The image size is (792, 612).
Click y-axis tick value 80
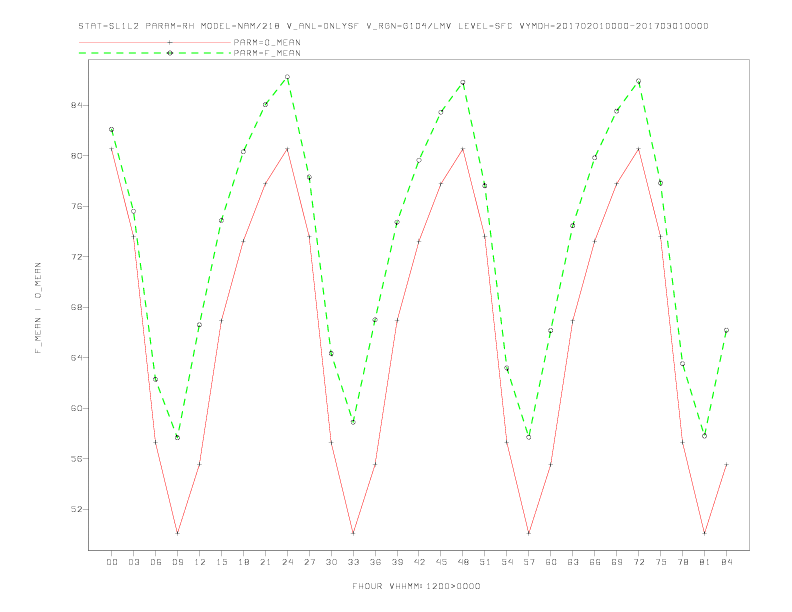[77, 156]
